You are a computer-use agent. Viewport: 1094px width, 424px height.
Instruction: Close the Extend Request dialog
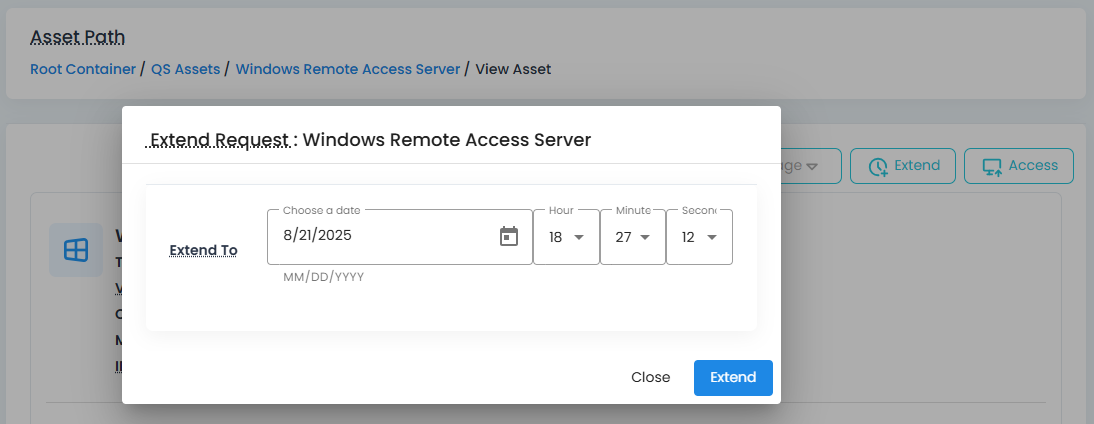click(x=650, y=377)
